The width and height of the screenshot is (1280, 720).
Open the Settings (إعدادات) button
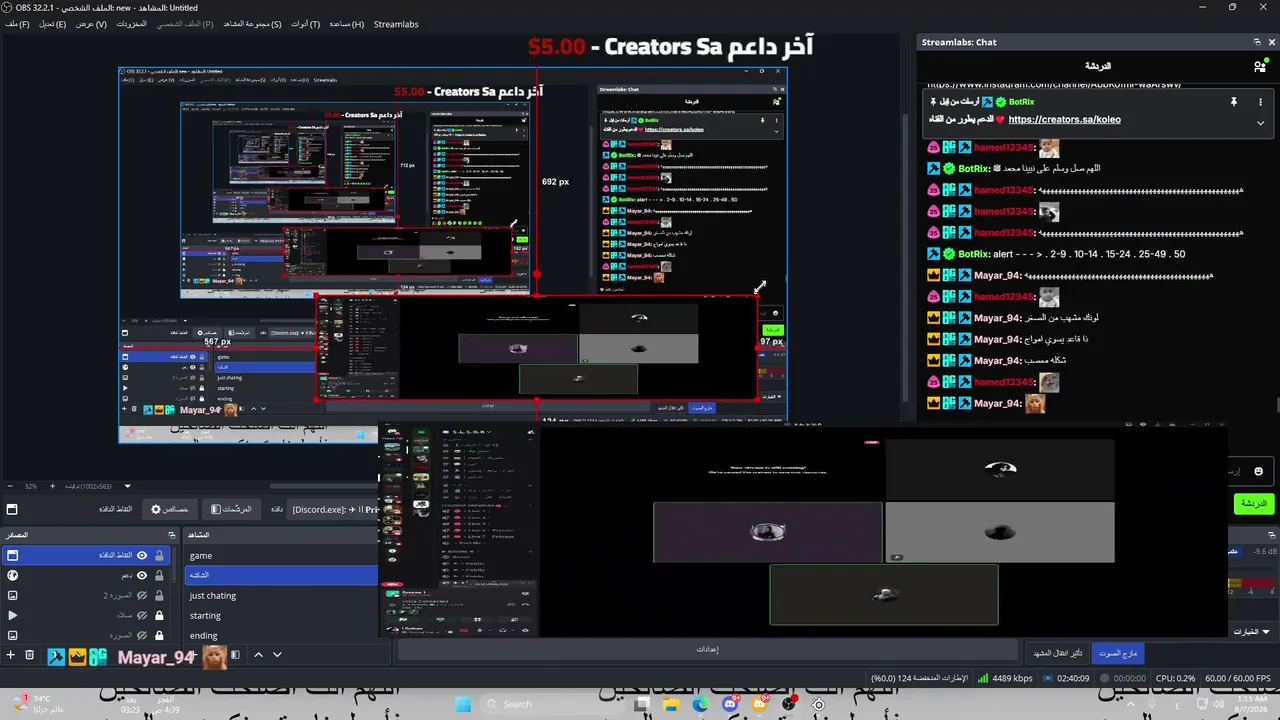click(x=708, y=649)
